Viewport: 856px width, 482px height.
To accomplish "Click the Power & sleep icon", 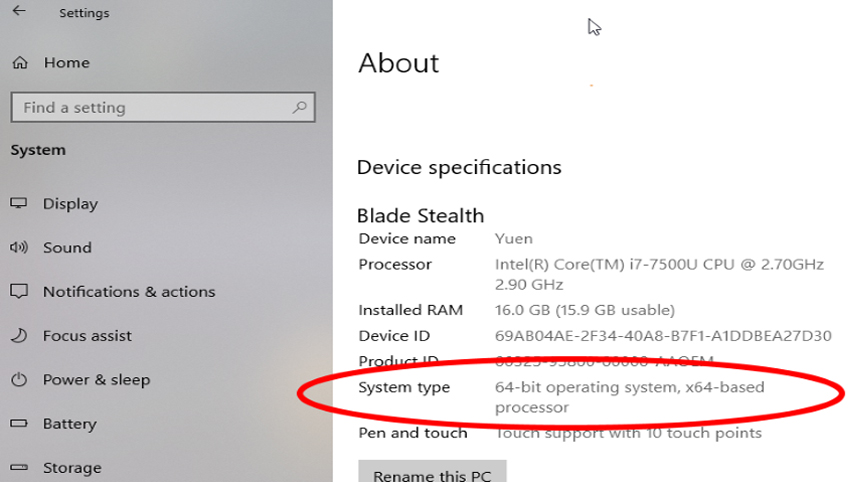I will coord(19,379).
